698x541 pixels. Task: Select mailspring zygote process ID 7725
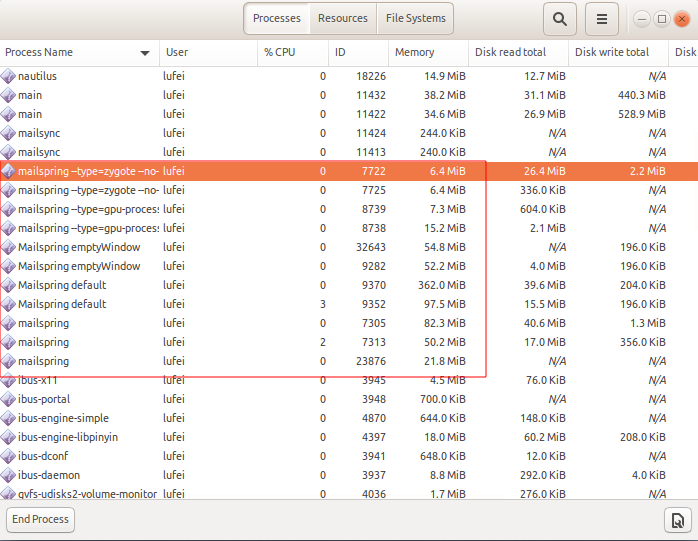(349, 190)
